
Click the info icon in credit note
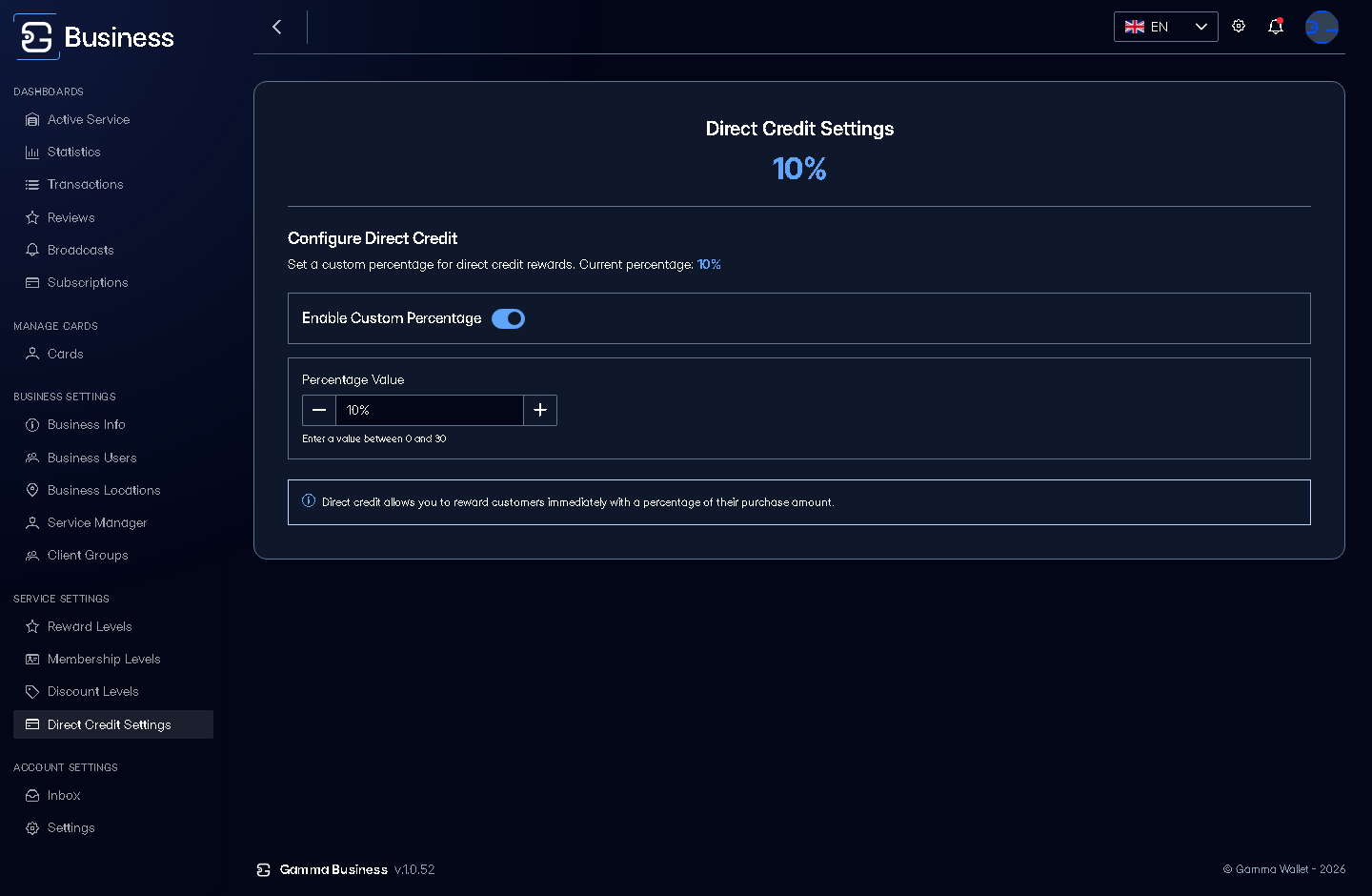click(x=309, y=501)
